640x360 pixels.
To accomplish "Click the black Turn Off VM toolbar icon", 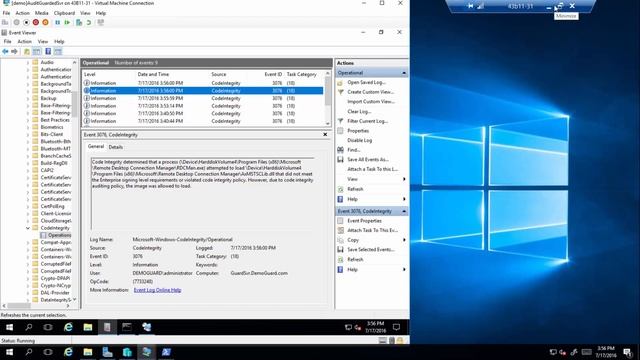I will 26,22.
